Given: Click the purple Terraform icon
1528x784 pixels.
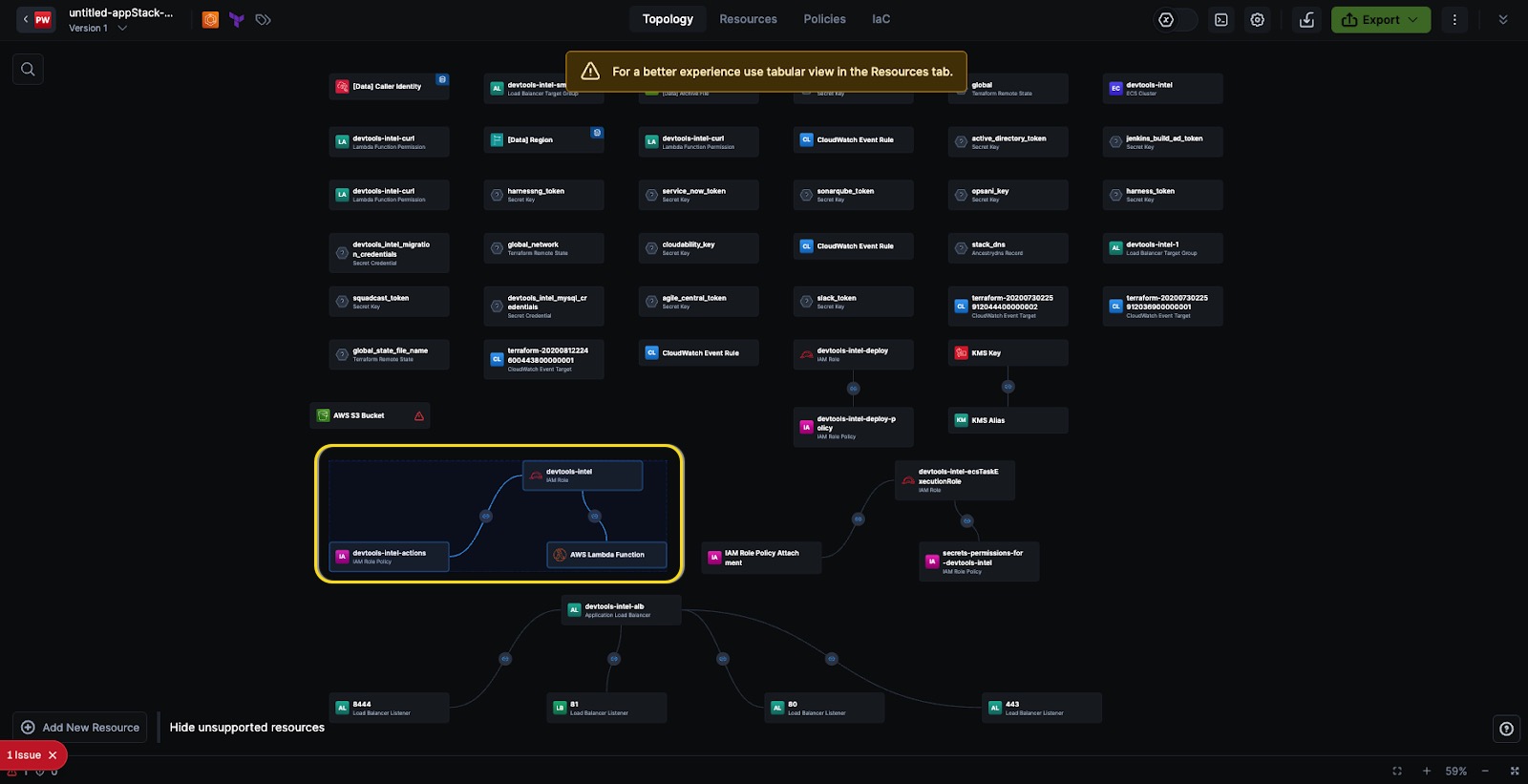Looking at the screenshot, I should [x=237, y=19].
